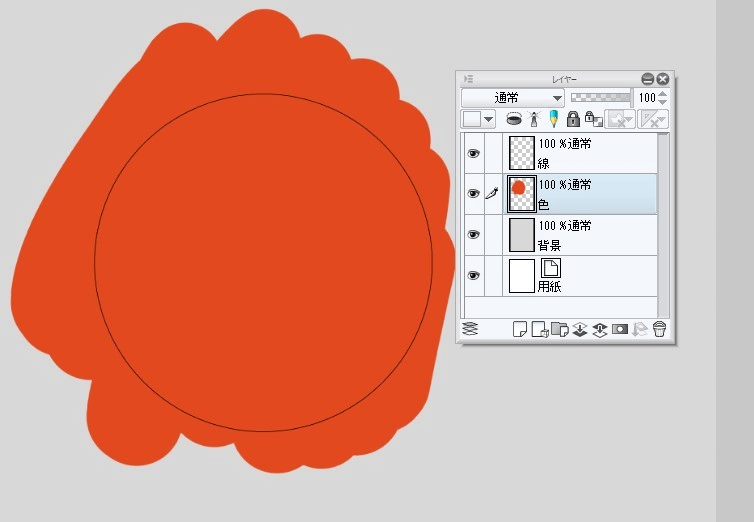The height and width of the screenshot is (522, 754).
Task: Click the Lock Layer padlock icon
Action: click(x=573, y=119)
